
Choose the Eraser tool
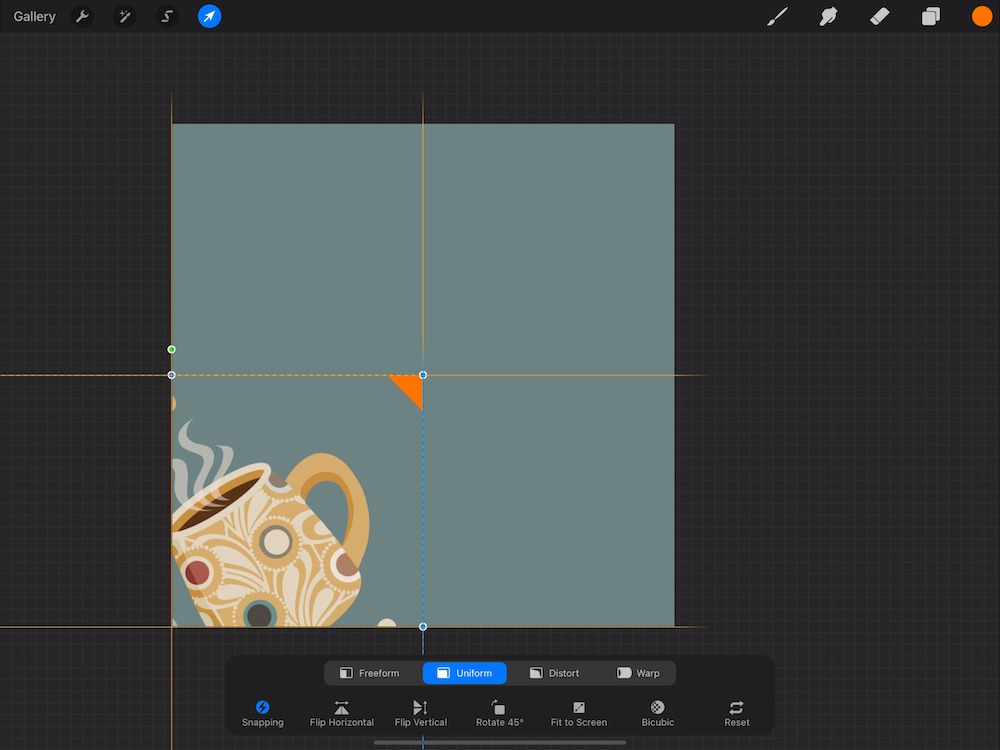(879, 17)
